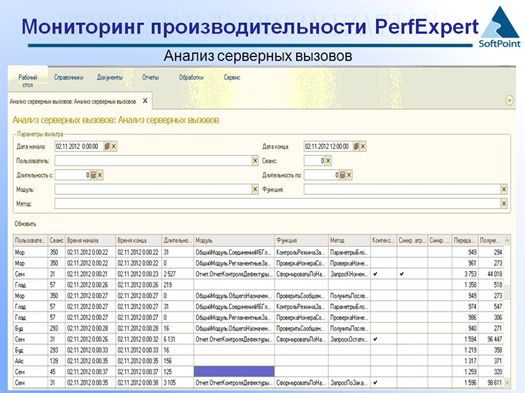Open the Обработки menu

coord(191,78)
